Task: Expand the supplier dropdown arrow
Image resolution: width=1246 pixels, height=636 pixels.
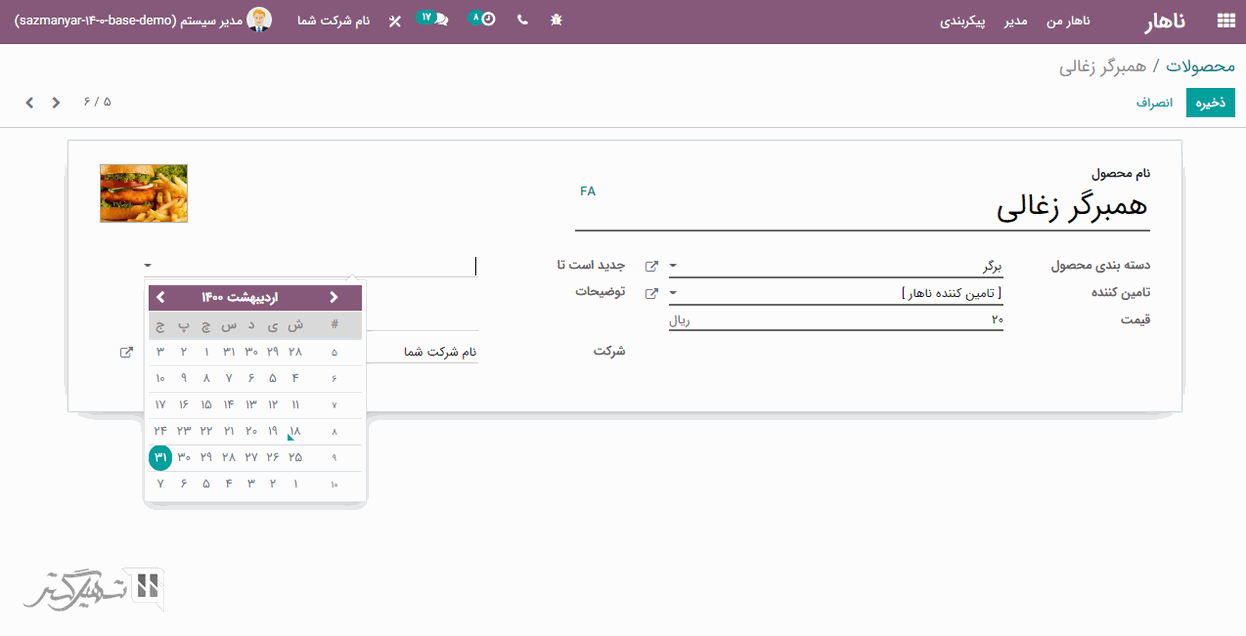Action: 672,293
